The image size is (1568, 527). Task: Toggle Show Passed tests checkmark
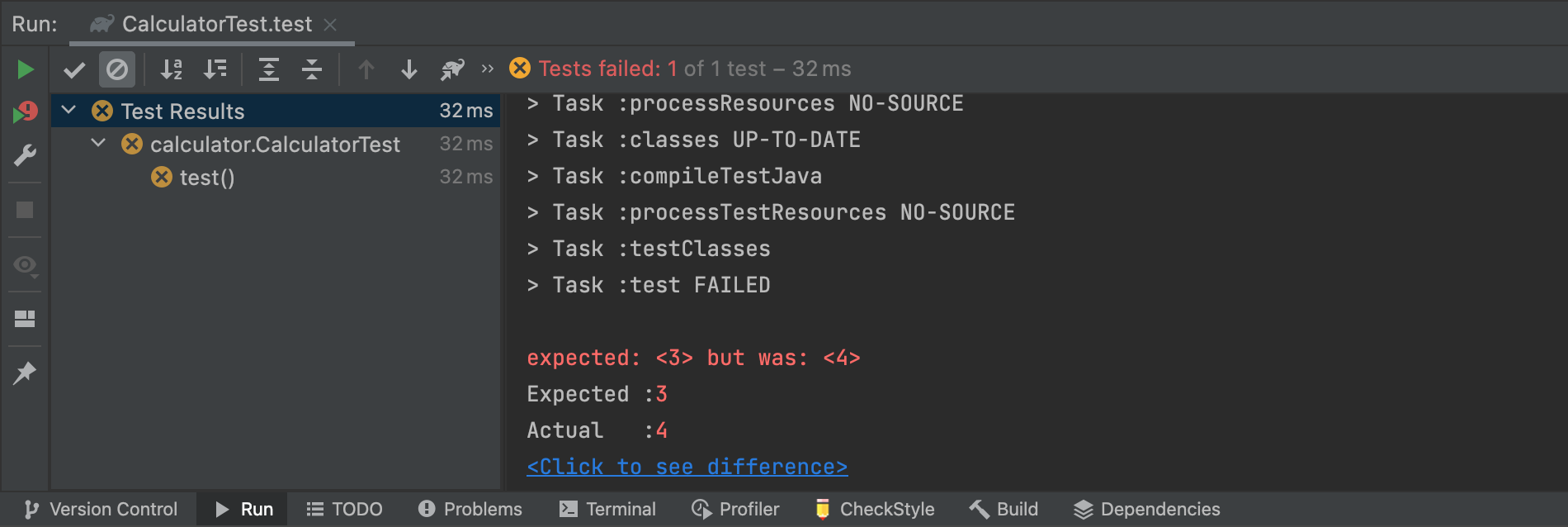coord(74,69)
